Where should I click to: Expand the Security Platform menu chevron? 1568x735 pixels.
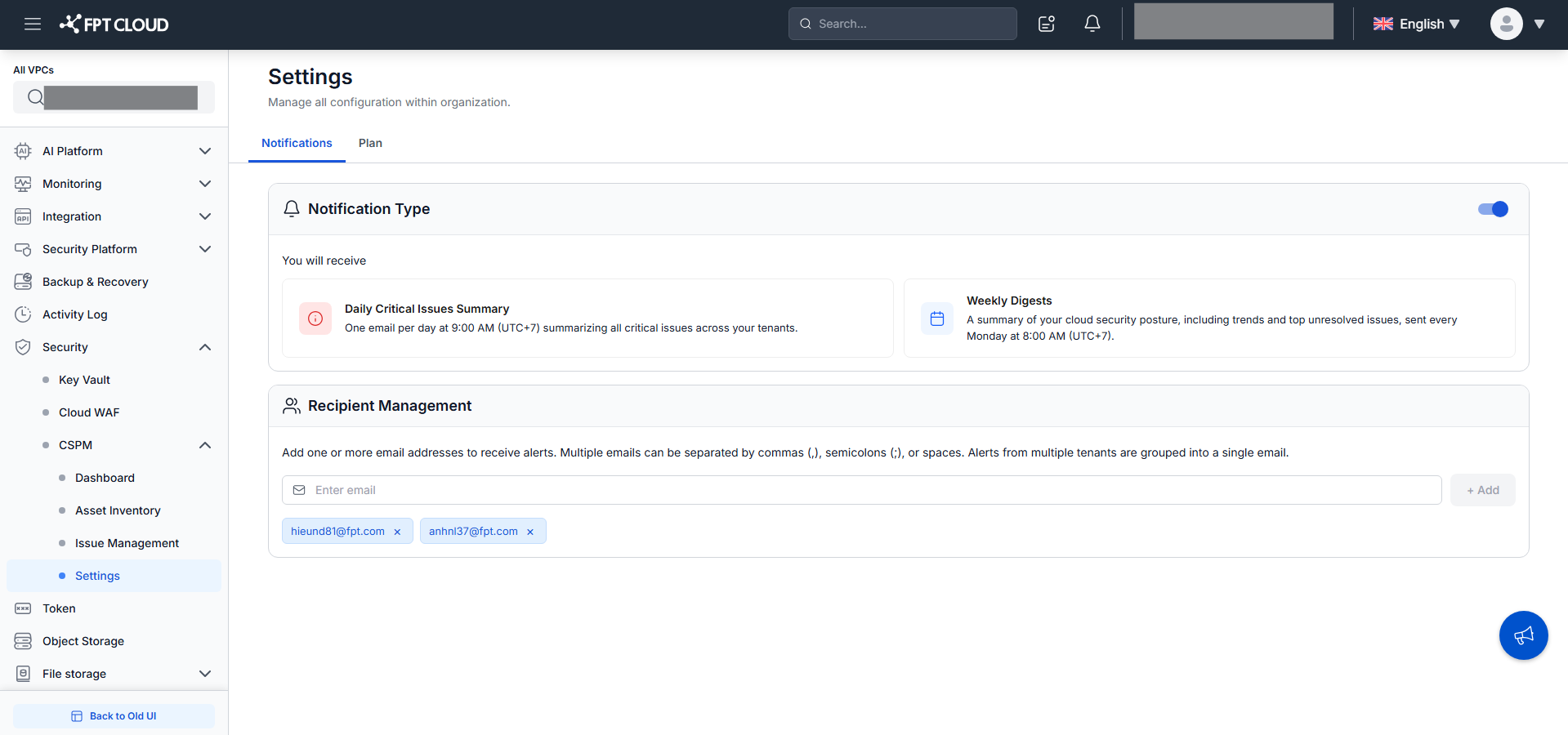point(205,249)
